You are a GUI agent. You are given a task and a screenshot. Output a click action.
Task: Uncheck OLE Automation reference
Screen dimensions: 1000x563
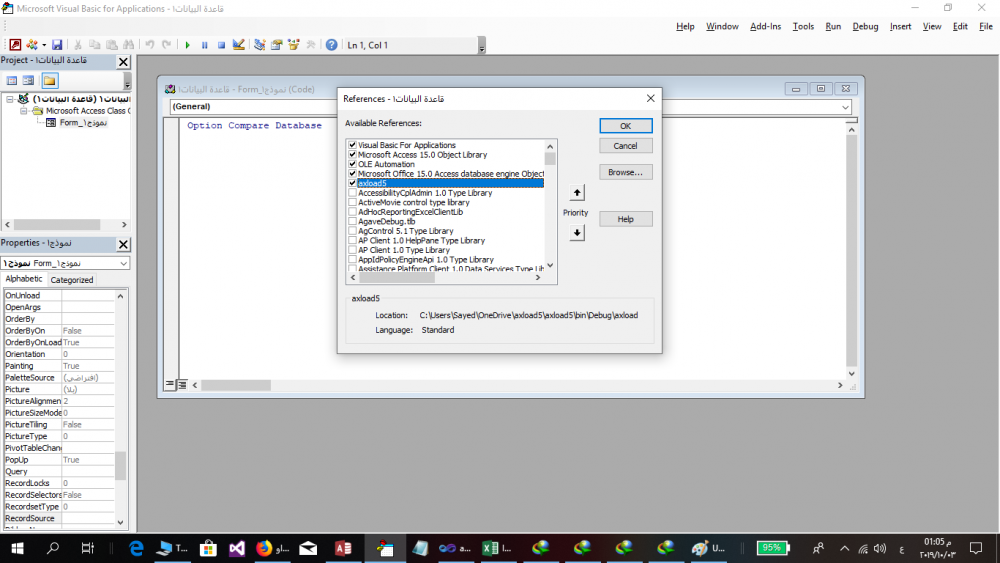point(353,164)
